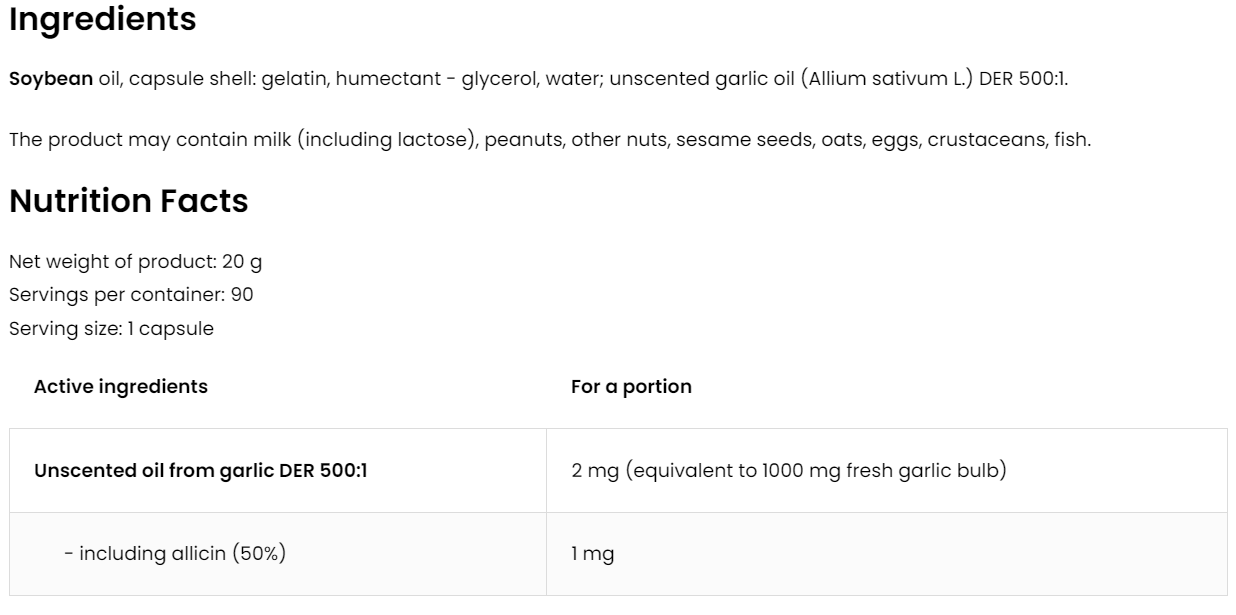Click the Unscented oil from garlic table cell

pyautogui.click(x=201, y=470)
